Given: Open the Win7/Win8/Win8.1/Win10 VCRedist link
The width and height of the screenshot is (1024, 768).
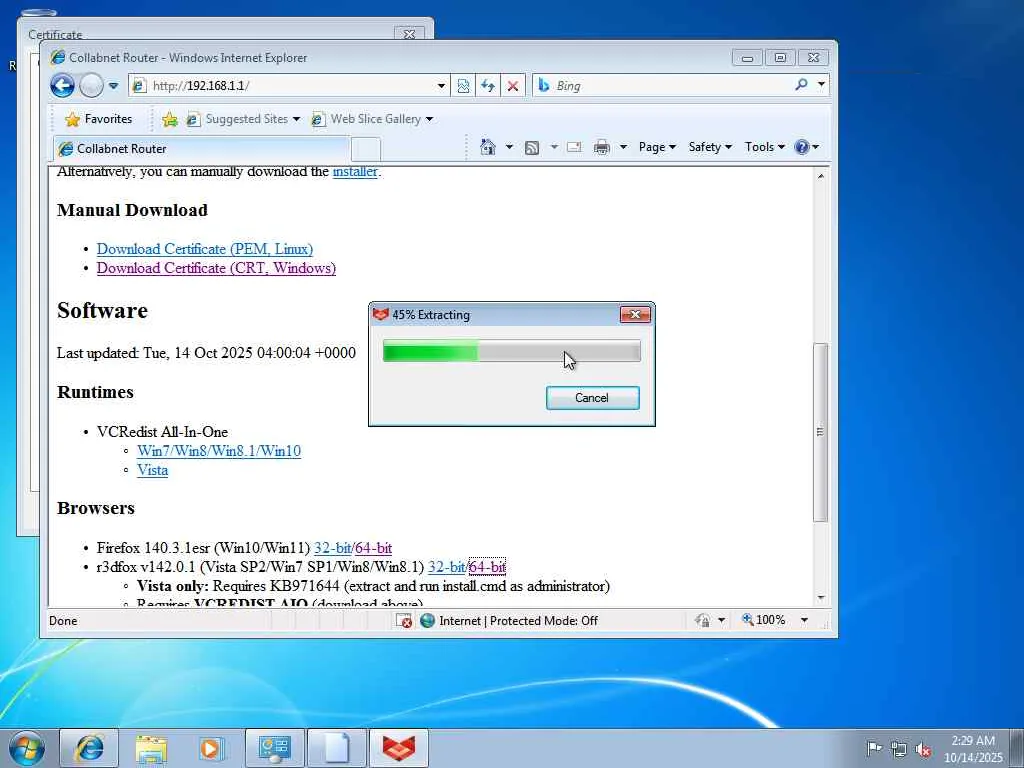Looking at the screenshot, I should coord(219,451).
